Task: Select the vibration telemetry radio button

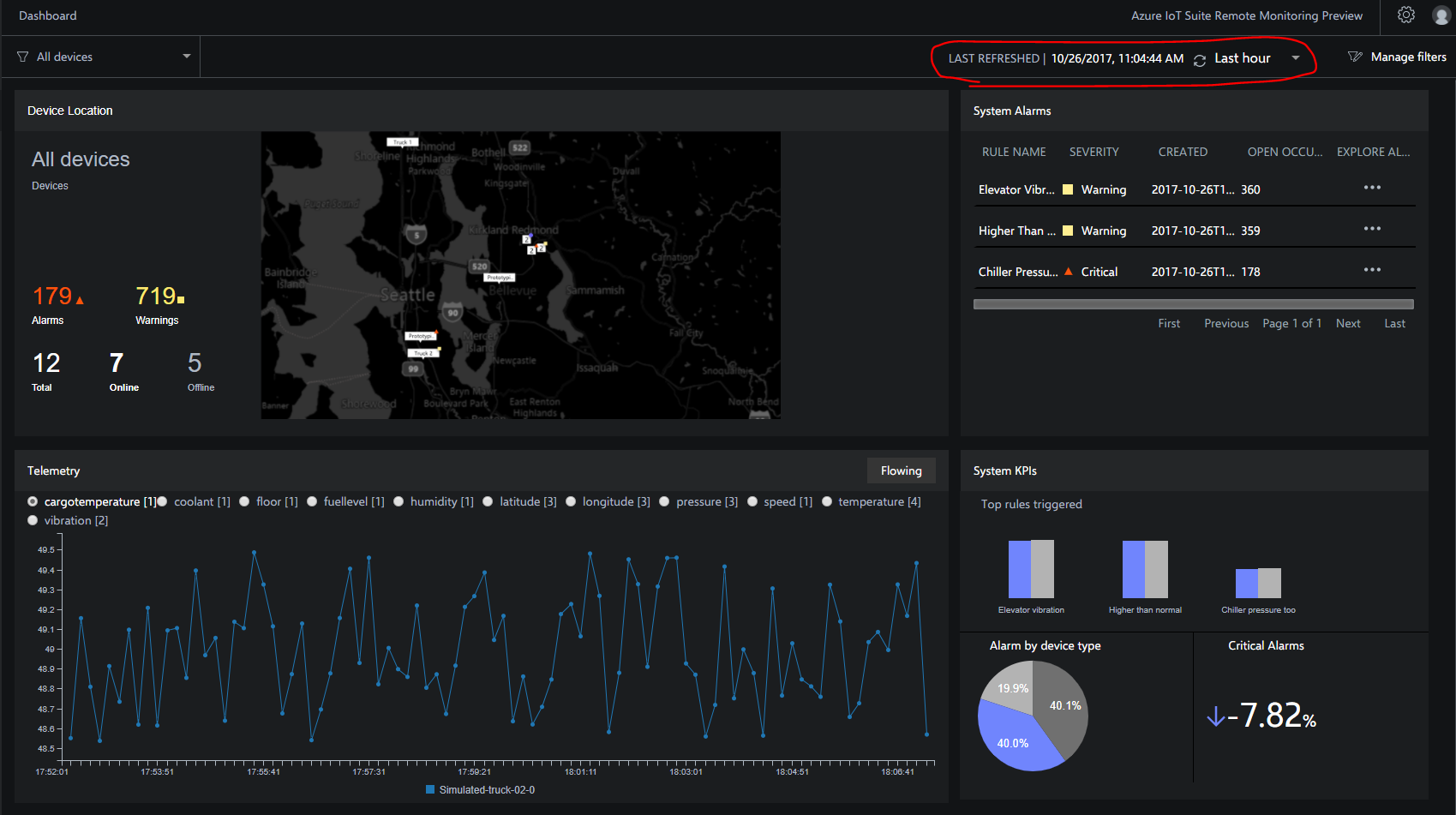Action: 33,520
